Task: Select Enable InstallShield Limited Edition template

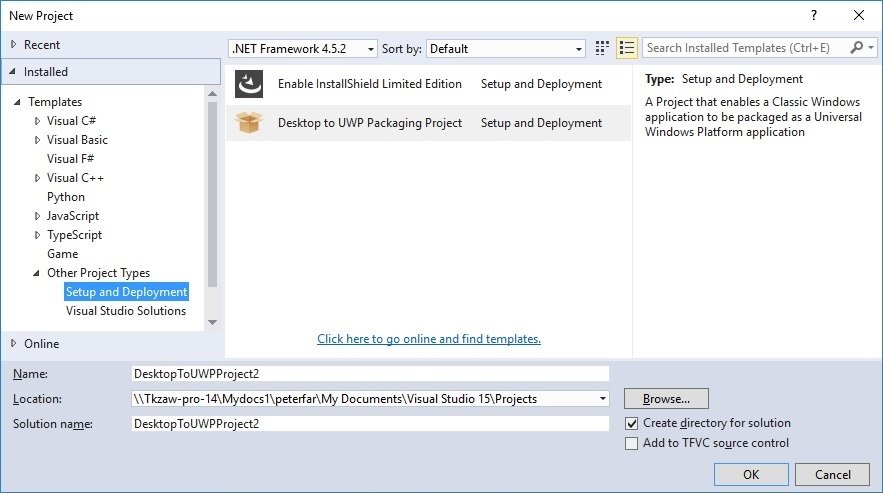Action: pos(428,84)
